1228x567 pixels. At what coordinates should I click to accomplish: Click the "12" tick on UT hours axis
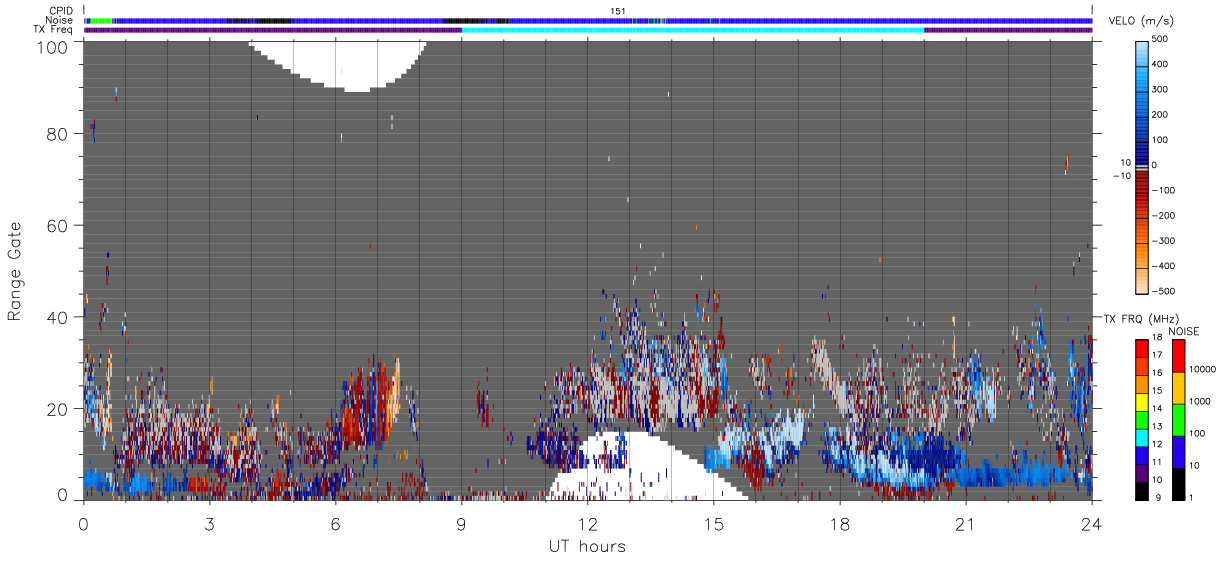click(588, 524)
